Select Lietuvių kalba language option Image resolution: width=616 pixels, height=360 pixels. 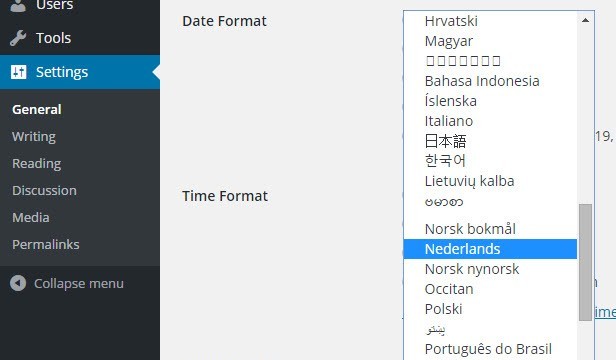(x=490, y=181)
